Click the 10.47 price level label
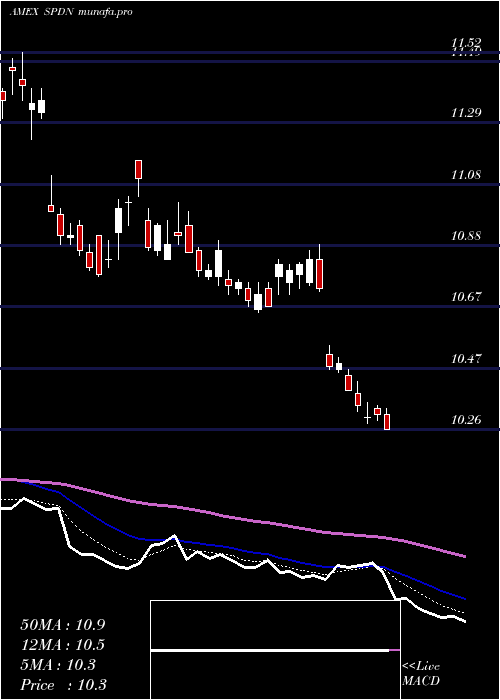Screen dimensions: 500x700 coord(466,358)
